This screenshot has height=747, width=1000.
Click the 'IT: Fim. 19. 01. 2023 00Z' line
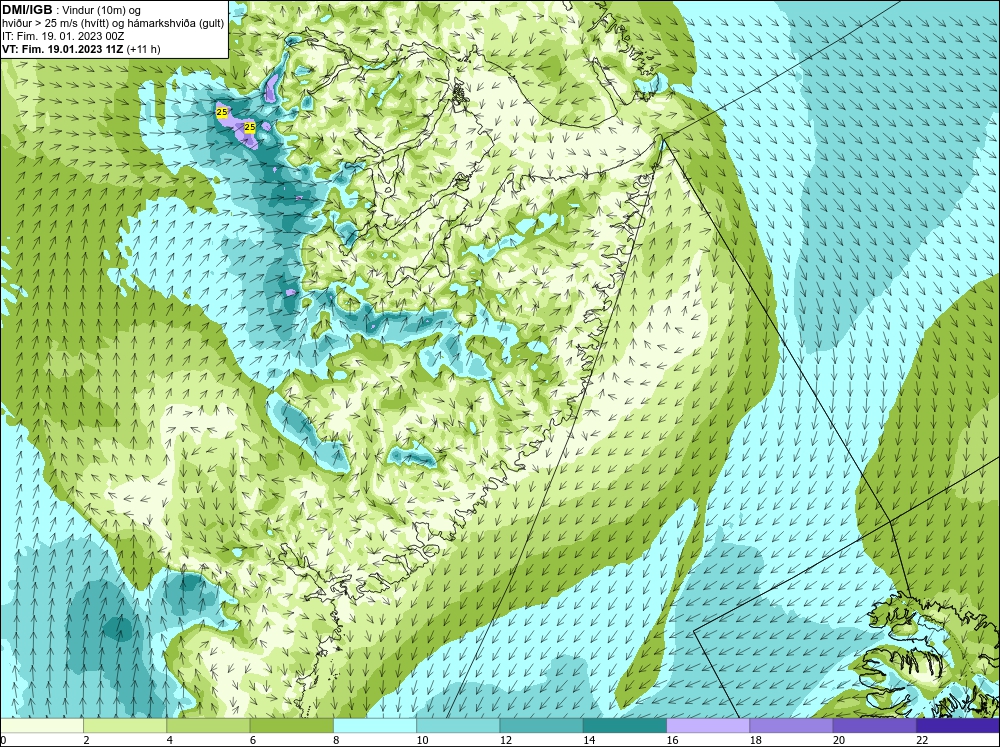click(x=63, y=36)
